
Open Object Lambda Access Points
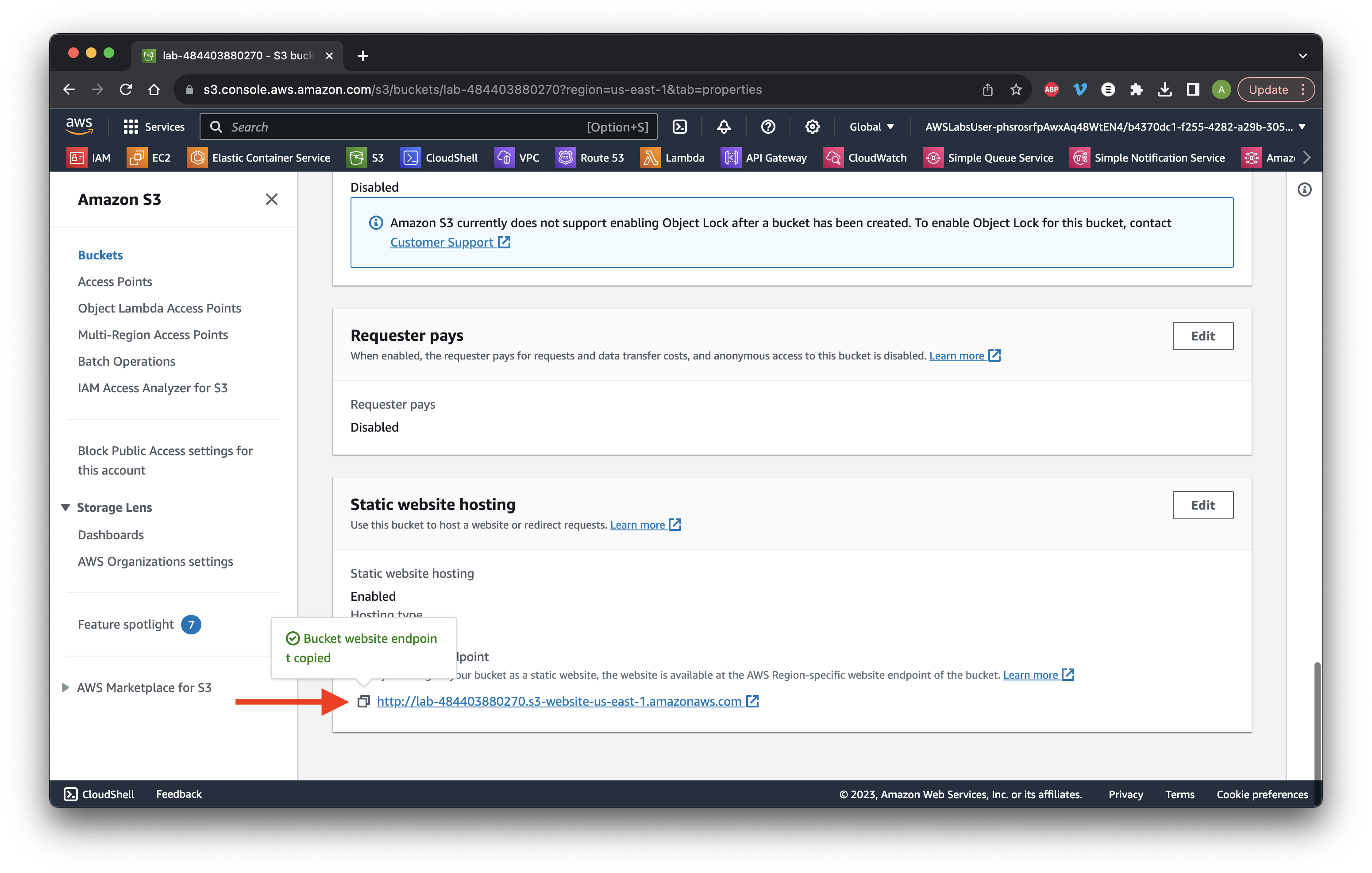(x=159, y=308)
